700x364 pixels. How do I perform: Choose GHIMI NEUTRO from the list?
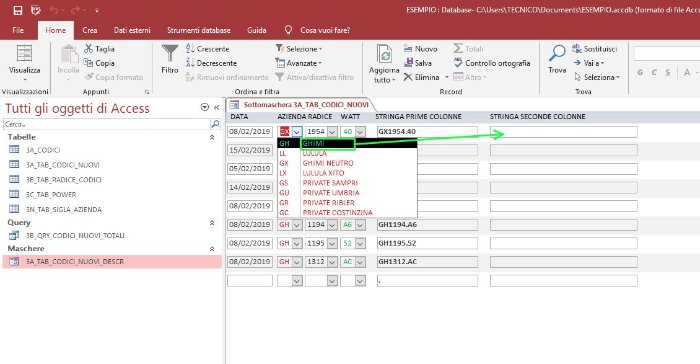click(x=347, y=163)
